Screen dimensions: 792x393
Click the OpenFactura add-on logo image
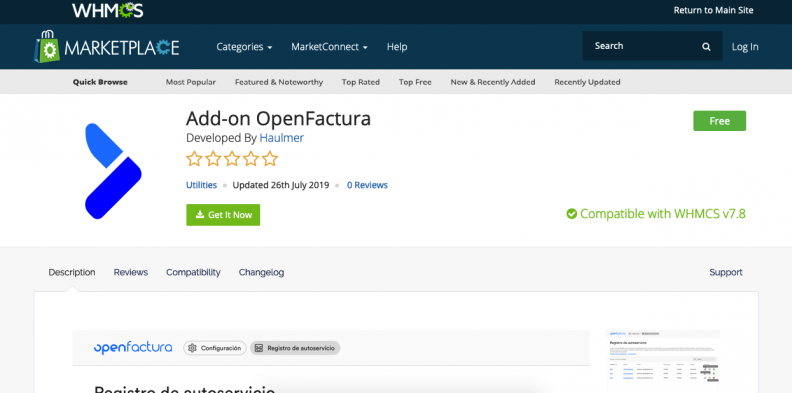pyautogui.click(x=113, y=171)
